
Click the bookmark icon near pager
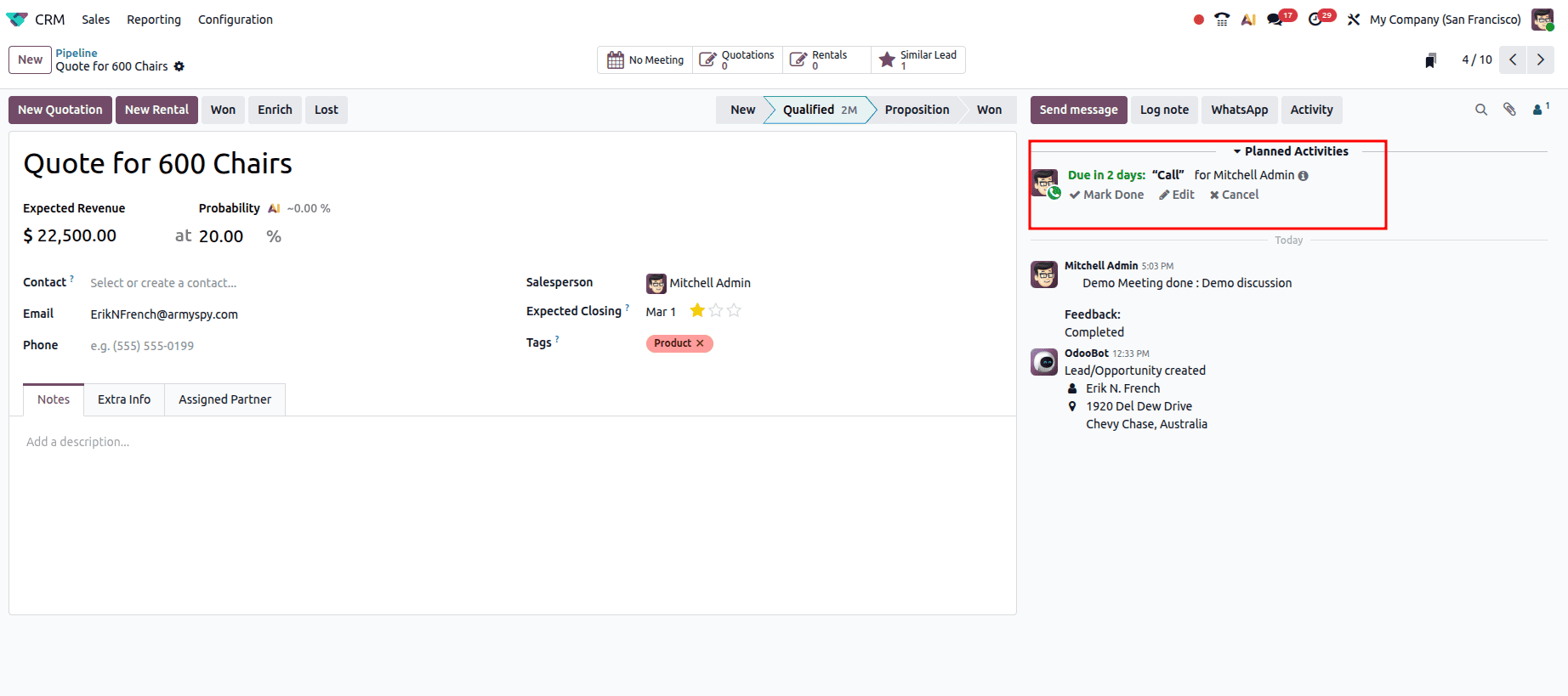pos(1431,60)
